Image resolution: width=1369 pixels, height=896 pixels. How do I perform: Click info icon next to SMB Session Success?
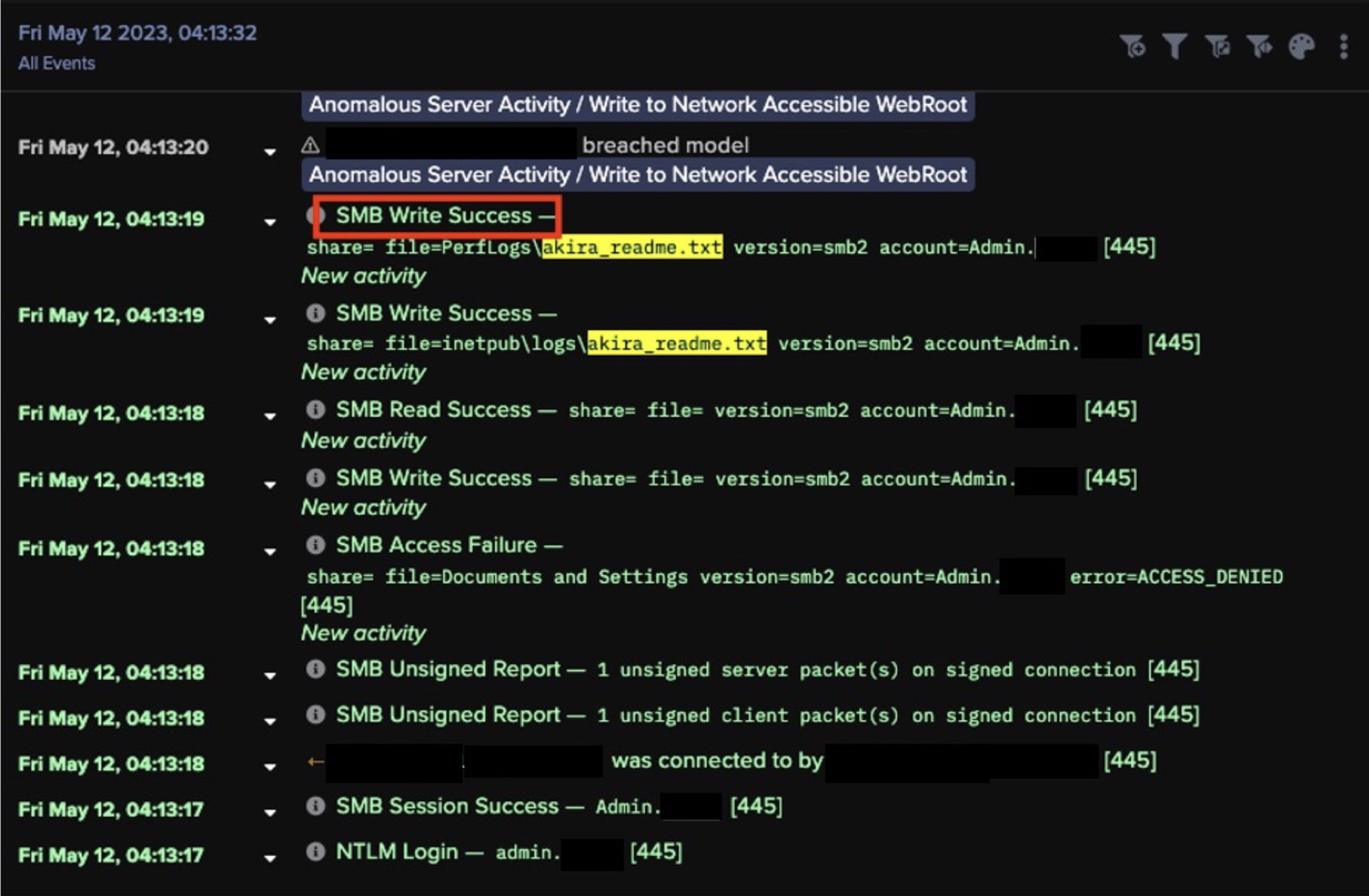coord(315,807)
